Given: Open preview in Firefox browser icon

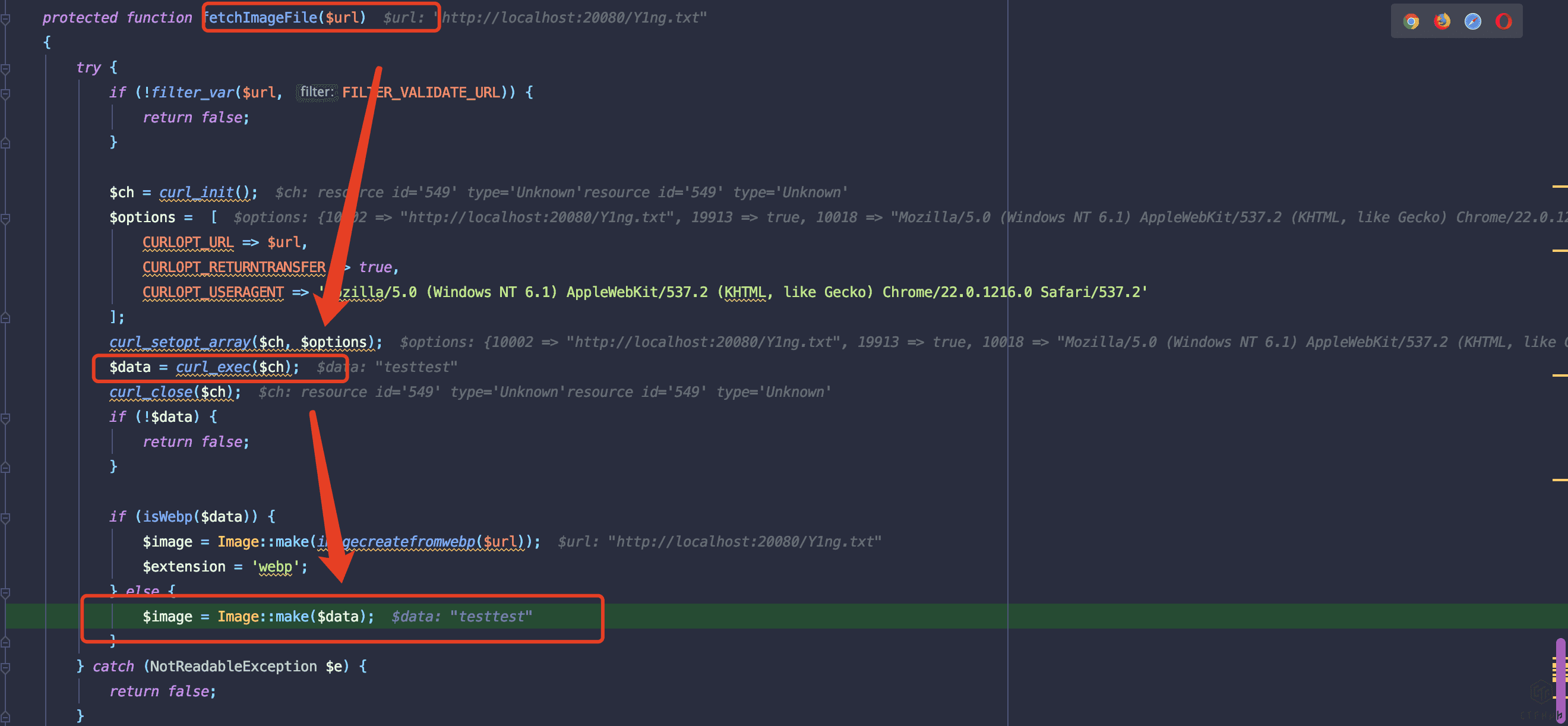Looking at the screenshot, I should [x=1441, y=21].
